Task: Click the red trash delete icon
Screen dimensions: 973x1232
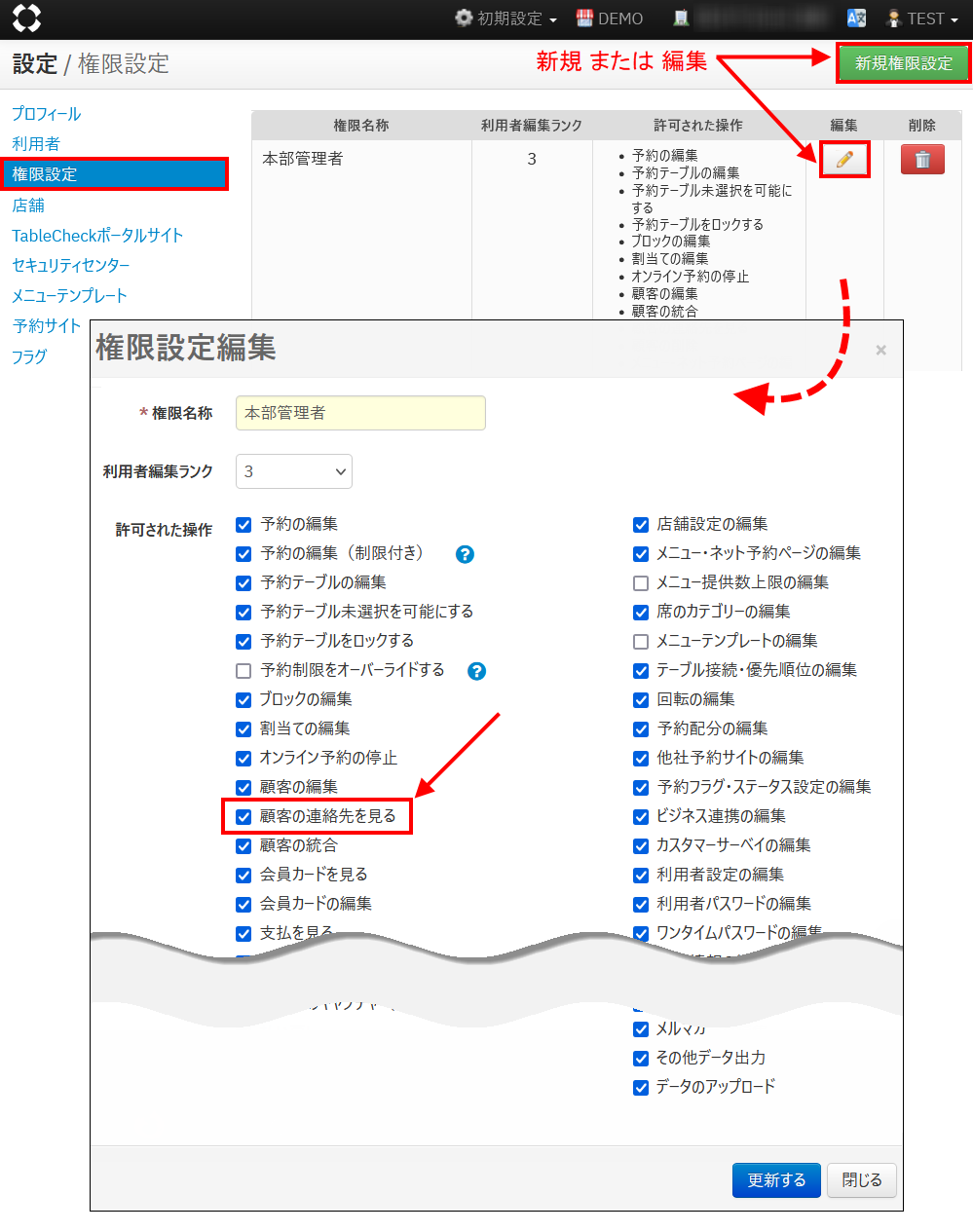Action: (x=922, y=160)
